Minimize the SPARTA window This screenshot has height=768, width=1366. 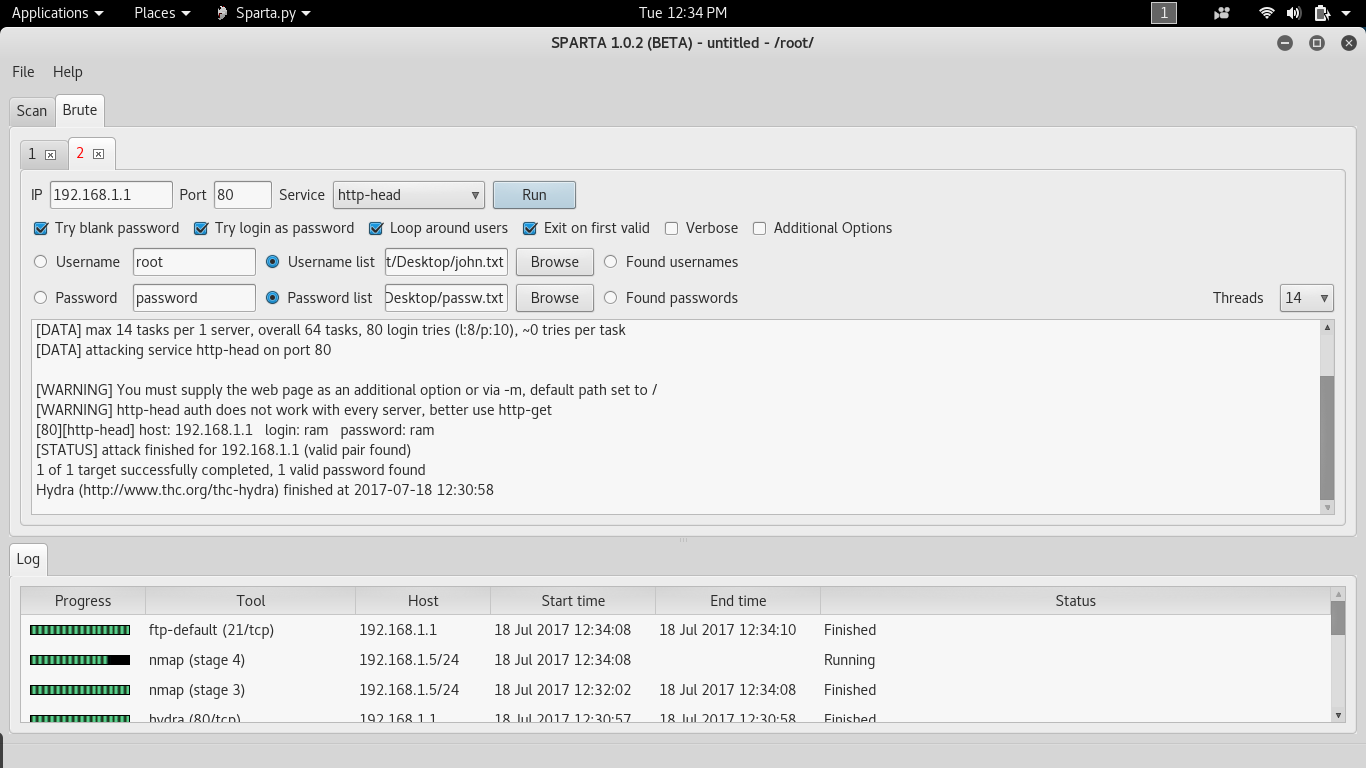point(1285,43)
